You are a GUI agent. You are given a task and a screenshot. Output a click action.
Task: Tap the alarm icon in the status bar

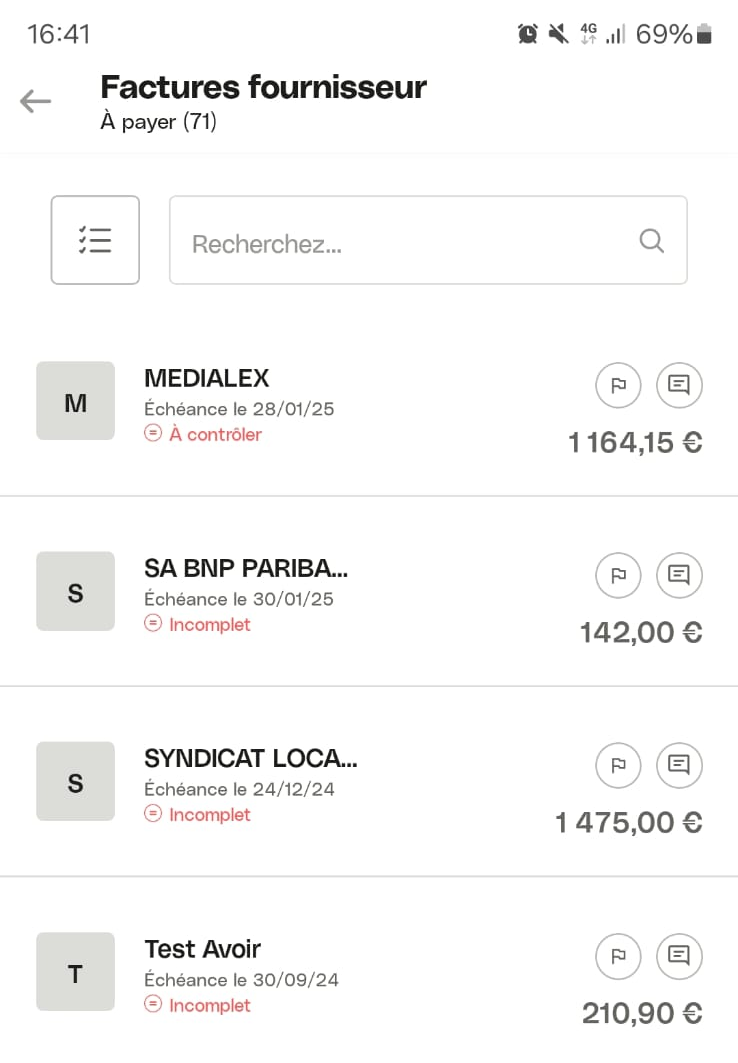coord(527,33)
